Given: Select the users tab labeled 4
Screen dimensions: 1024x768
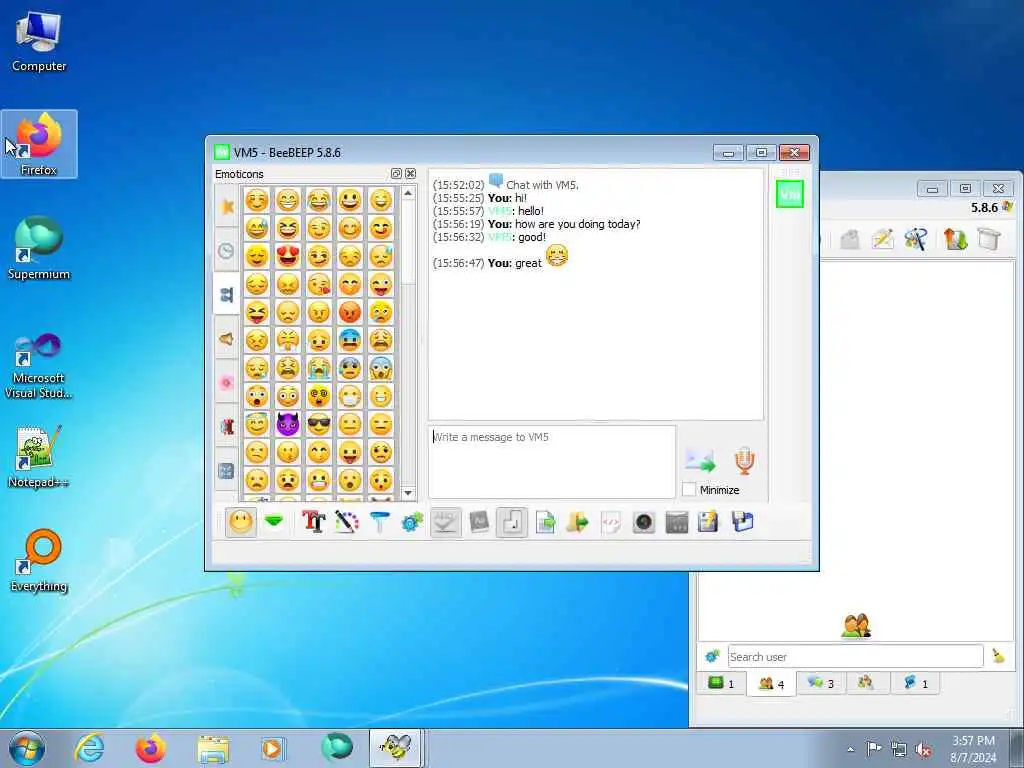Looking at the screenshot, I should coord(771,683).
